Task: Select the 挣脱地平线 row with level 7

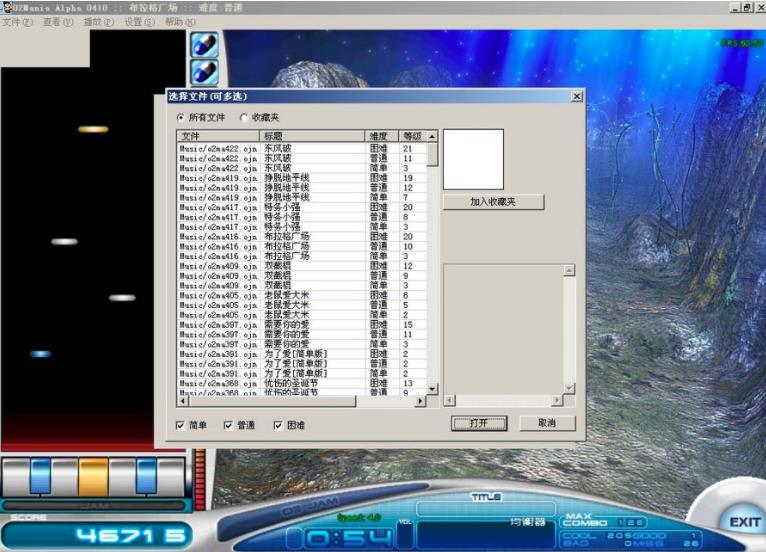Action: click(302, 197)
